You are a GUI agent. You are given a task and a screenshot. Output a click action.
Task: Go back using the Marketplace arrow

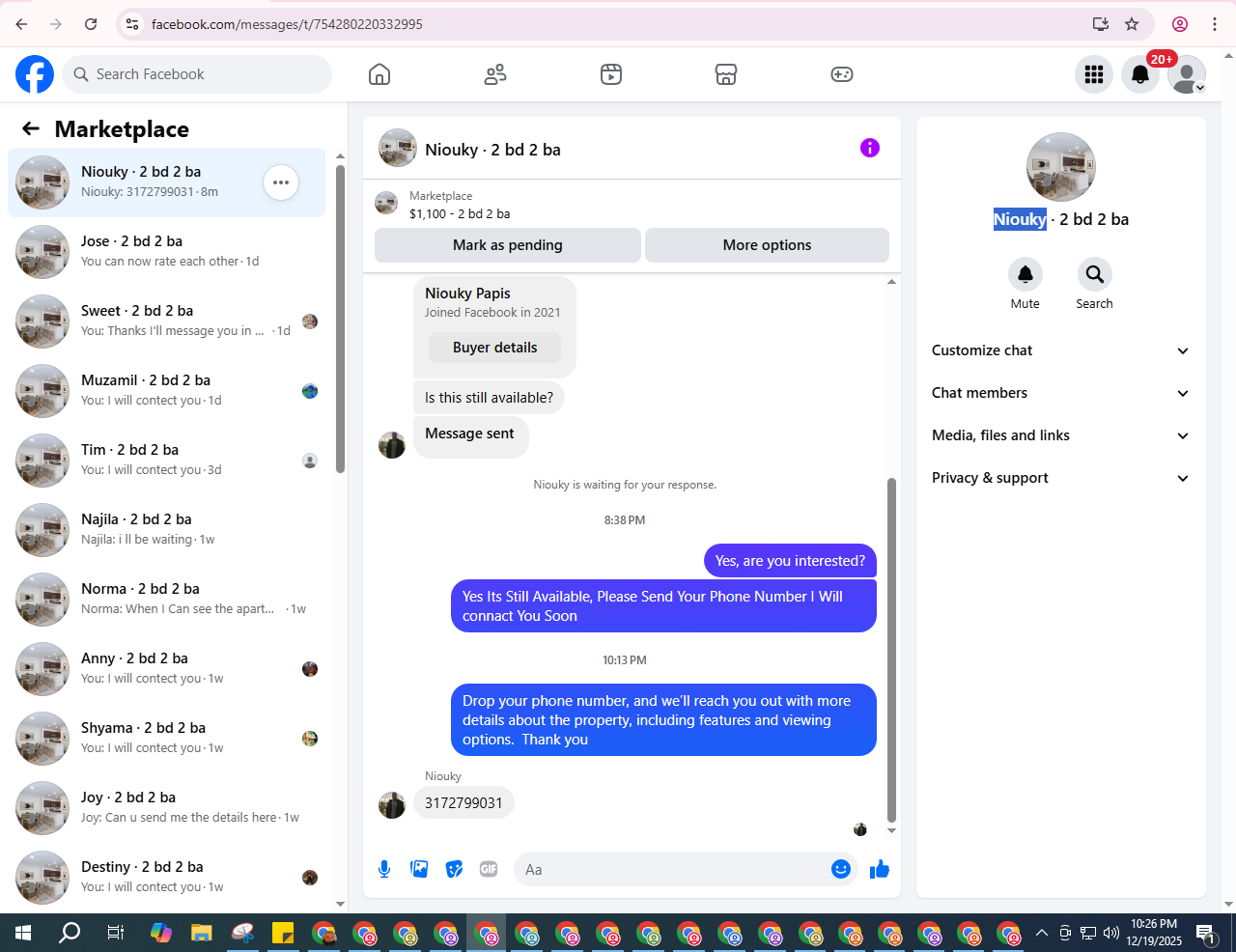click(x=31, y=128)
